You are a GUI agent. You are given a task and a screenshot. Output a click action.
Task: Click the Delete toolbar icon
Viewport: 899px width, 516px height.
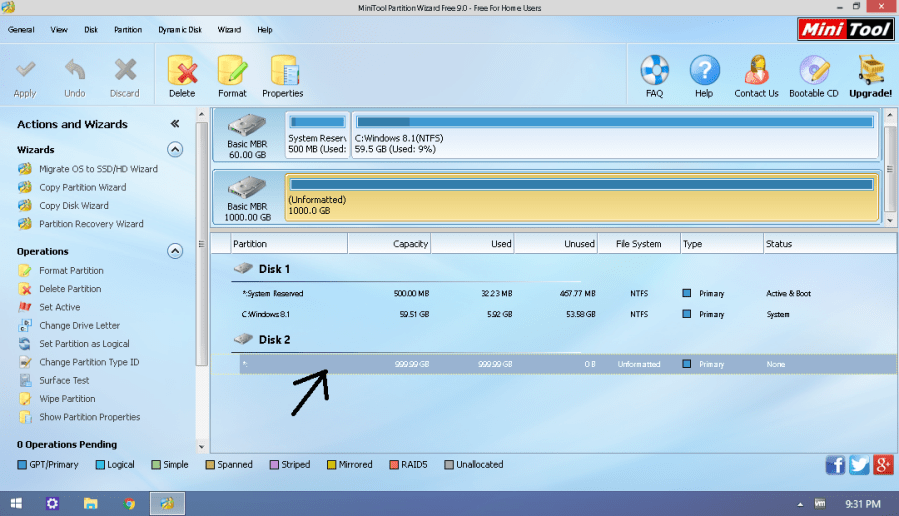[x=182, y=75]
